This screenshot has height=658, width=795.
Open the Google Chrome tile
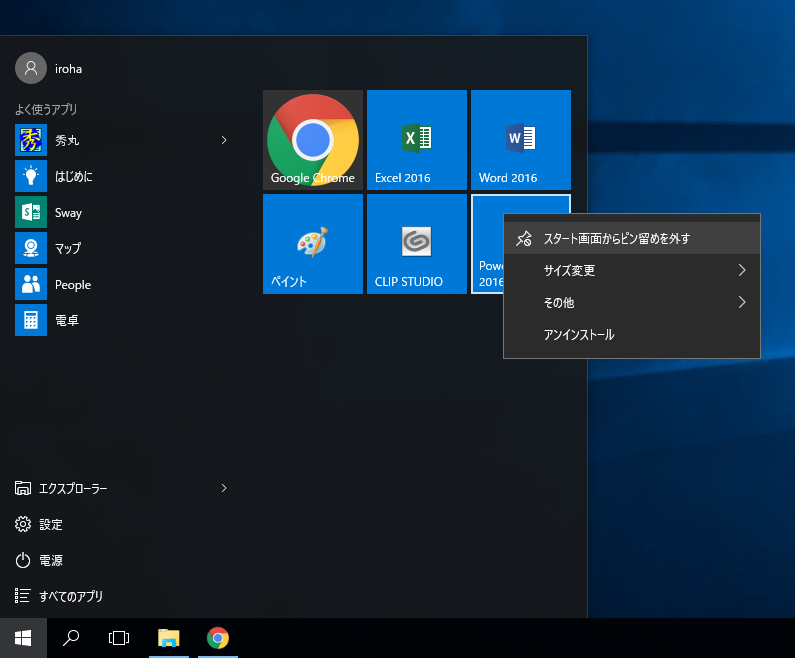click(x=312, y=140)
